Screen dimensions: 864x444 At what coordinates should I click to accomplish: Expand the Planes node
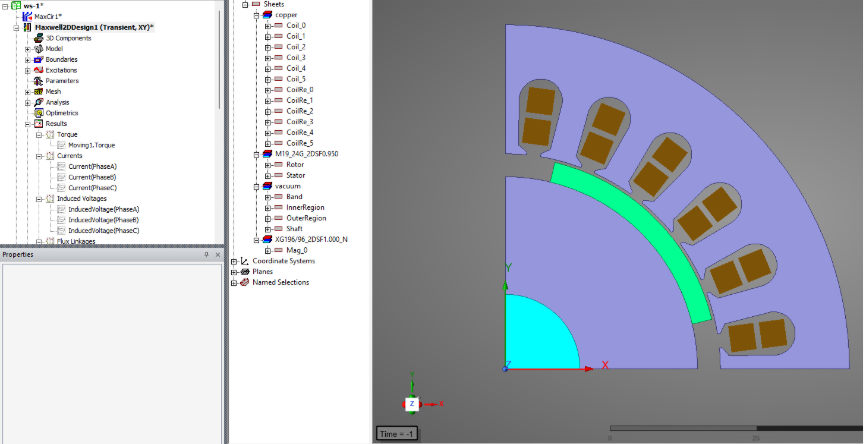click(x=234, y=271)
